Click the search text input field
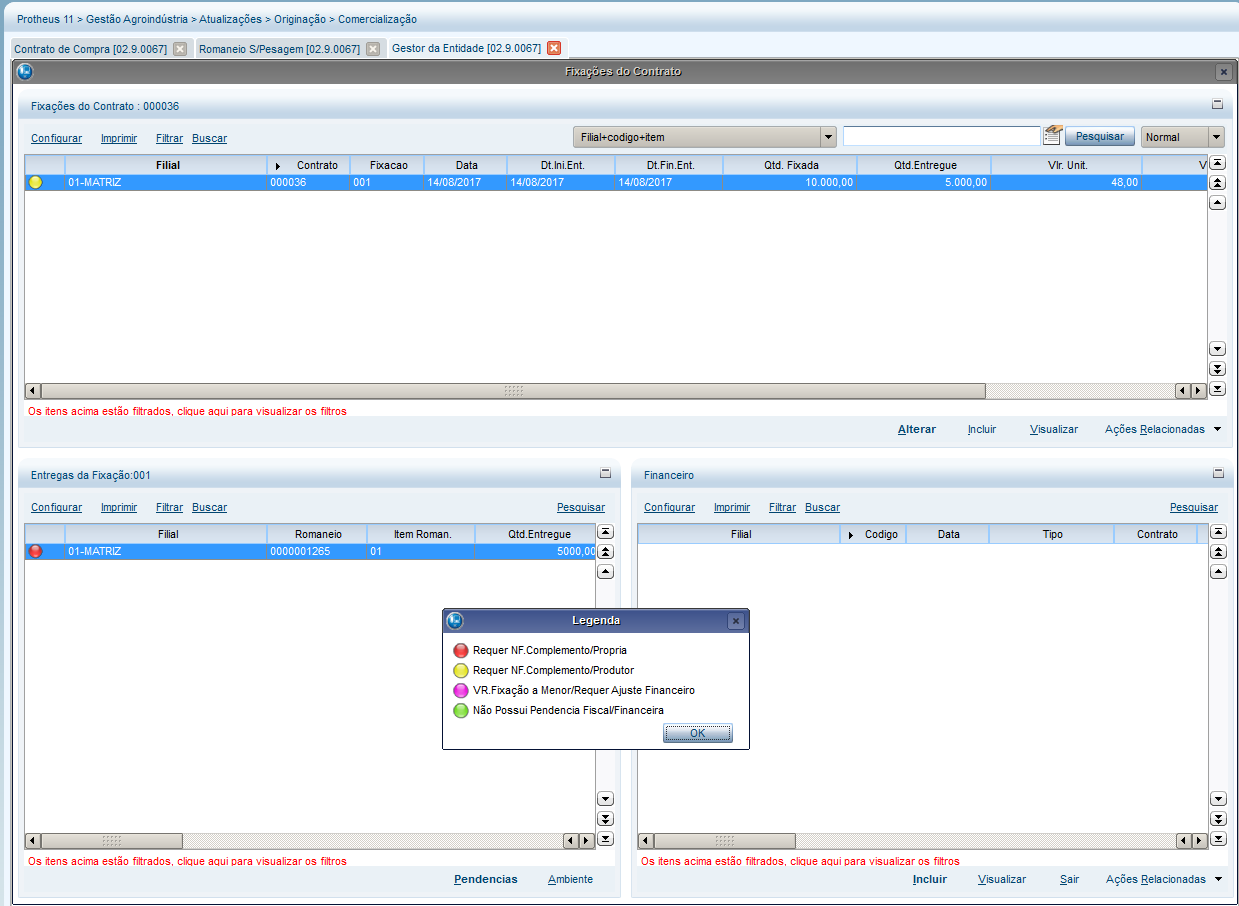 pyautogui.click(x=942, y=137)
